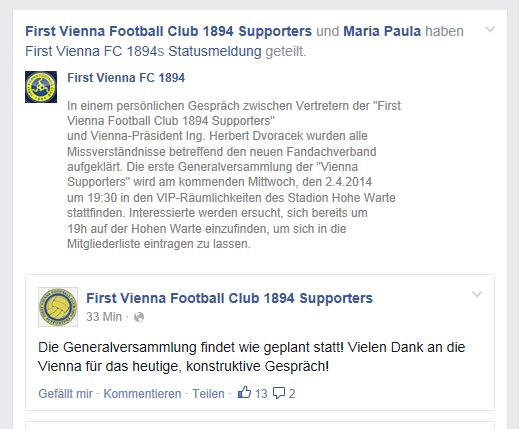519x429 pixels.
Task: Share the post with Teilen
Action: (x=208, y=394)
